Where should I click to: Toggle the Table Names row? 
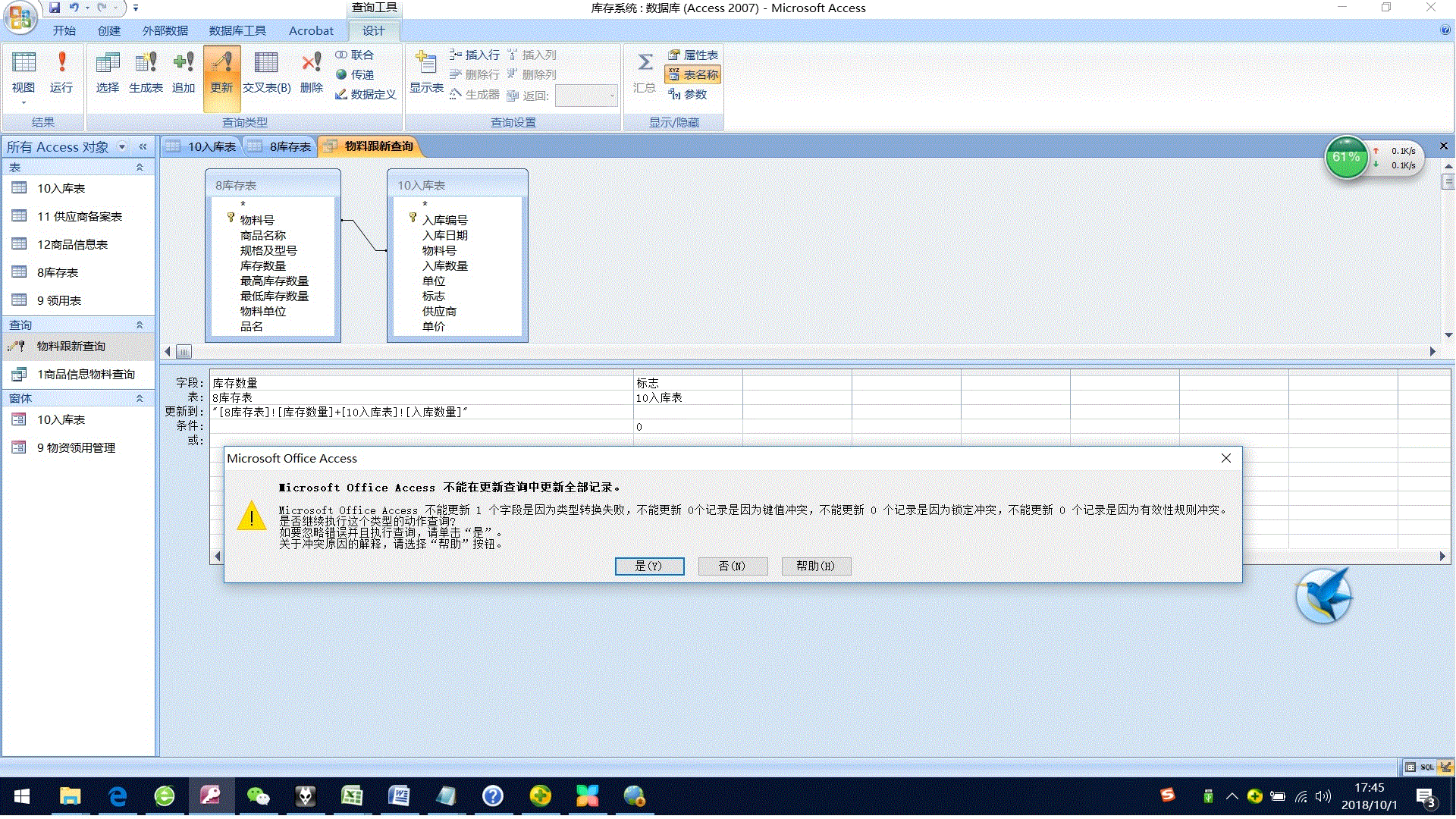tap(692, 74)
